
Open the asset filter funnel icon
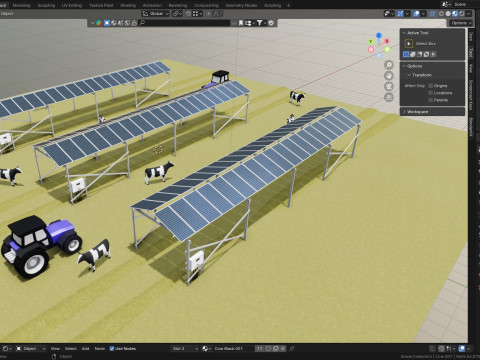click(261, 23)
